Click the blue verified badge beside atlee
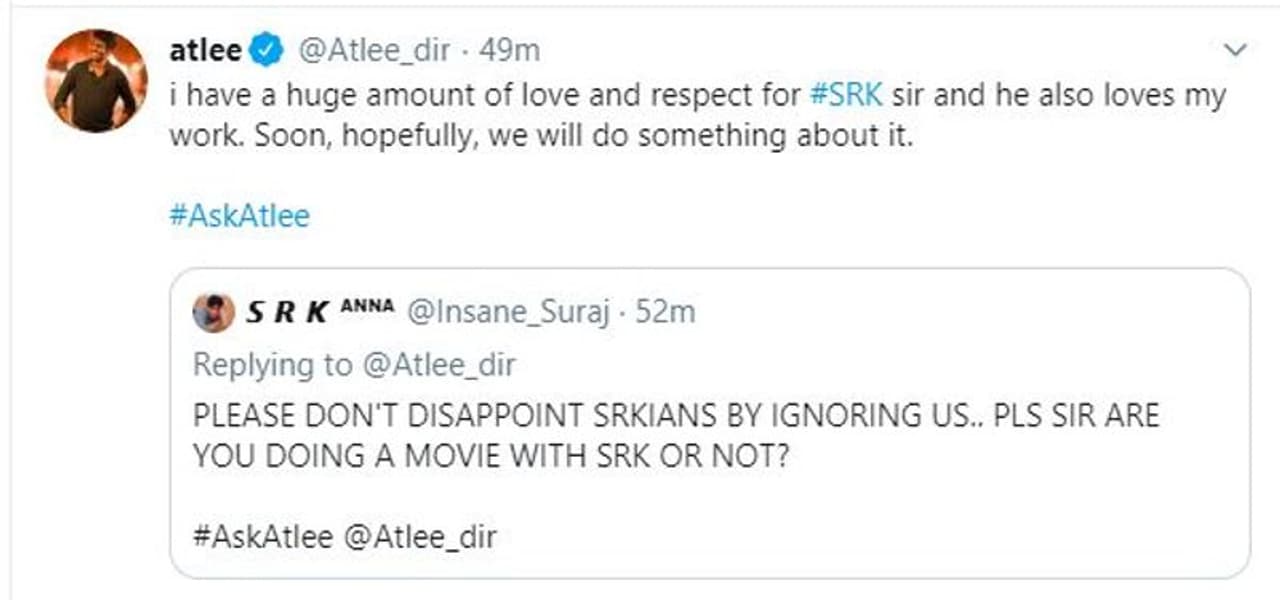 pyautogui.click(x=267, y=52)
